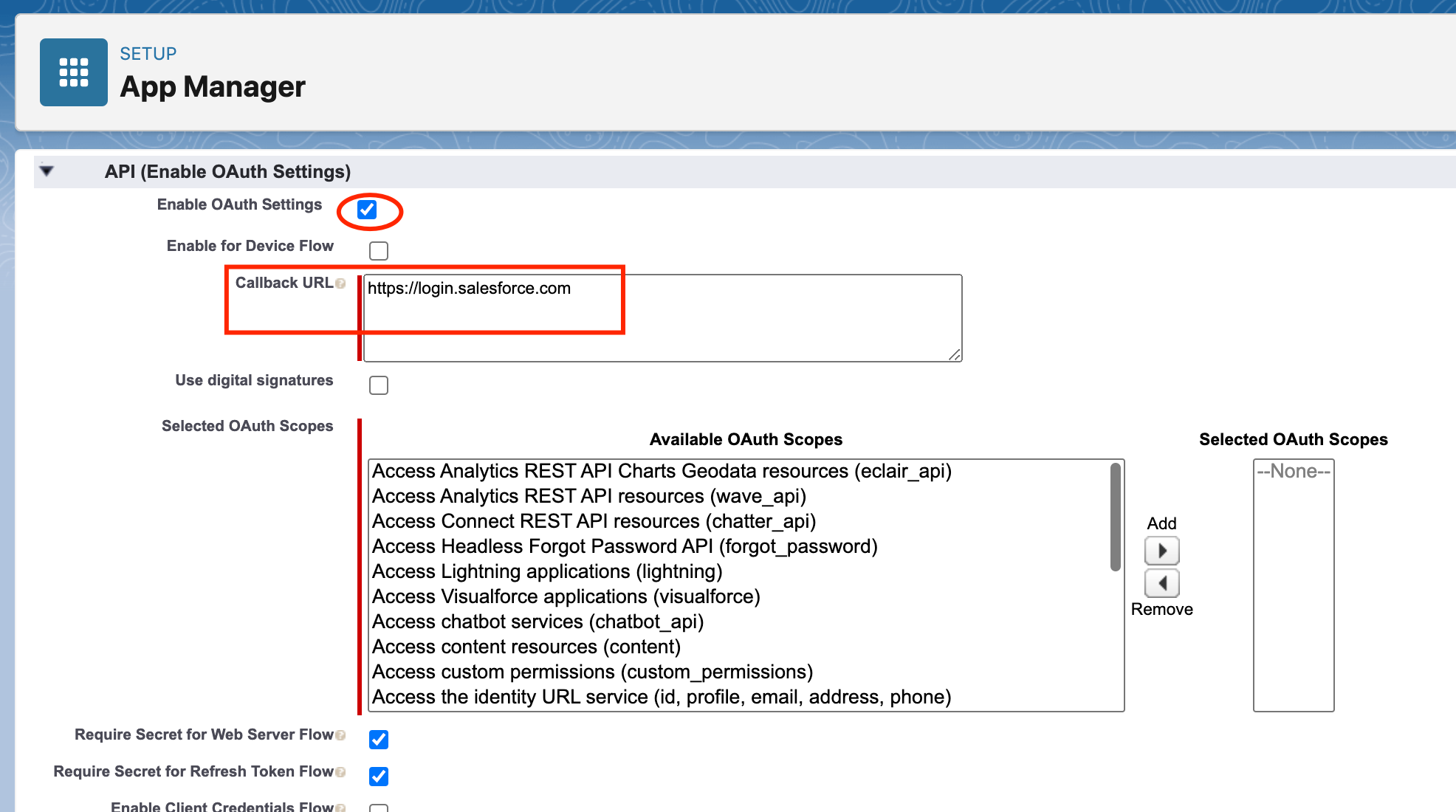Check Use digital signatures checkbox

coord(379,385)
